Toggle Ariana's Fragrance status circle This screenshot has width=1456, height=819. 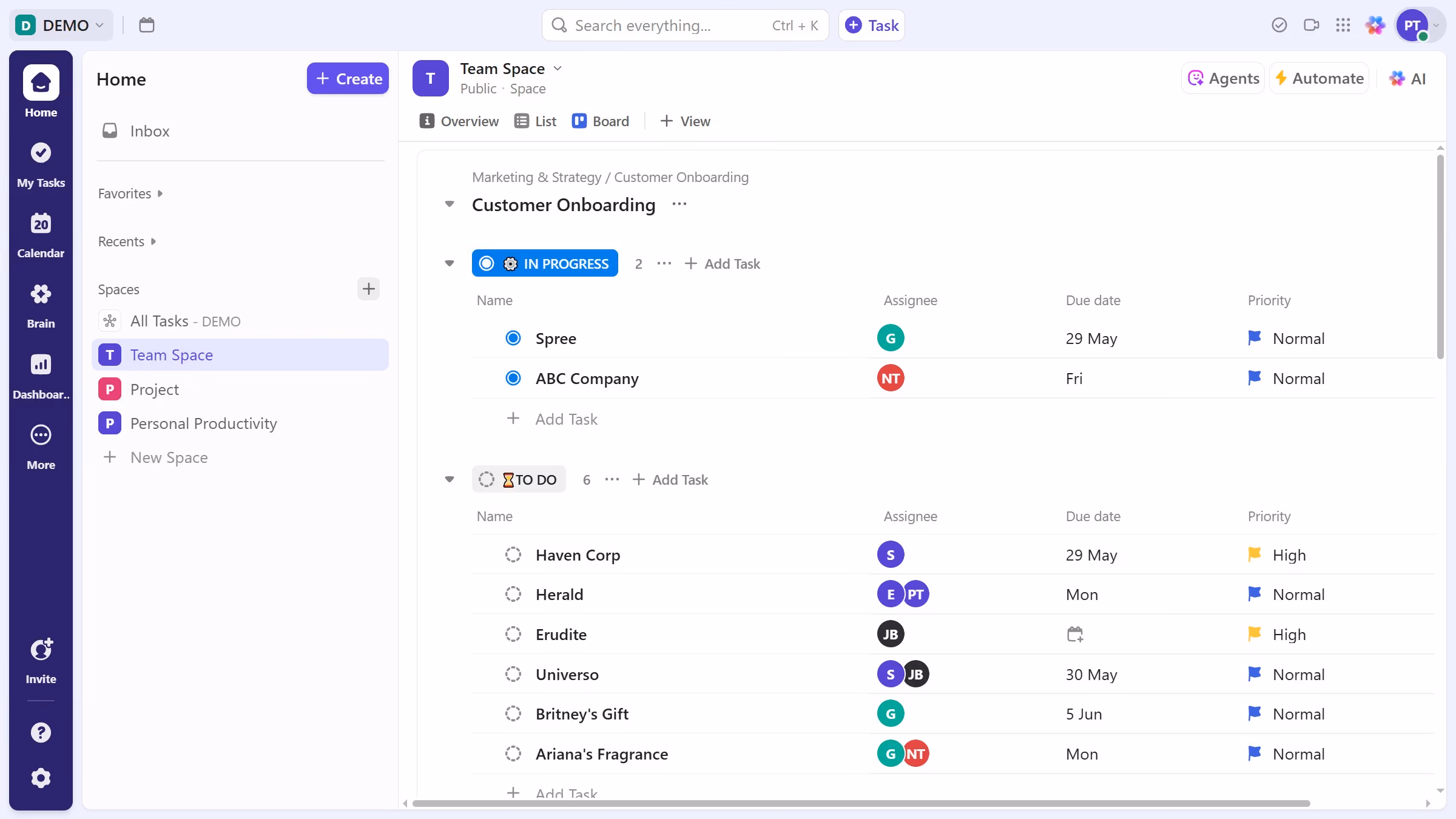point(513,753)
